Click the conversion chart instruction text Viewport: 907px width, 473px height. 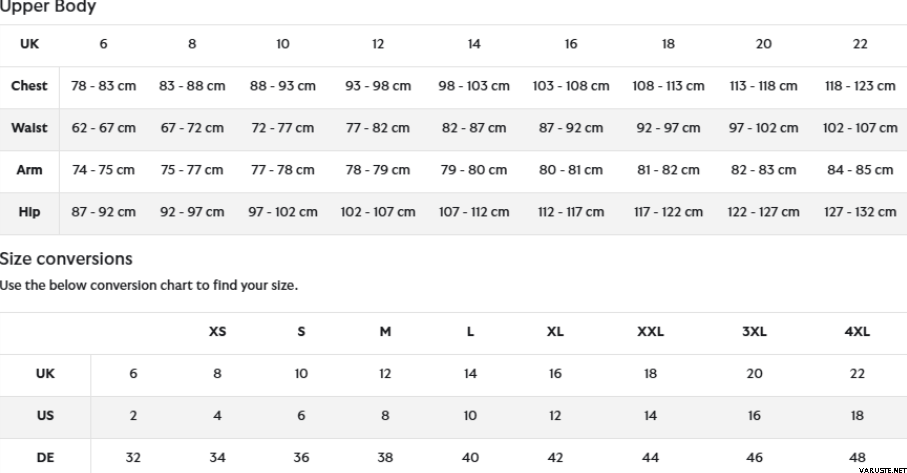(148, 285)
